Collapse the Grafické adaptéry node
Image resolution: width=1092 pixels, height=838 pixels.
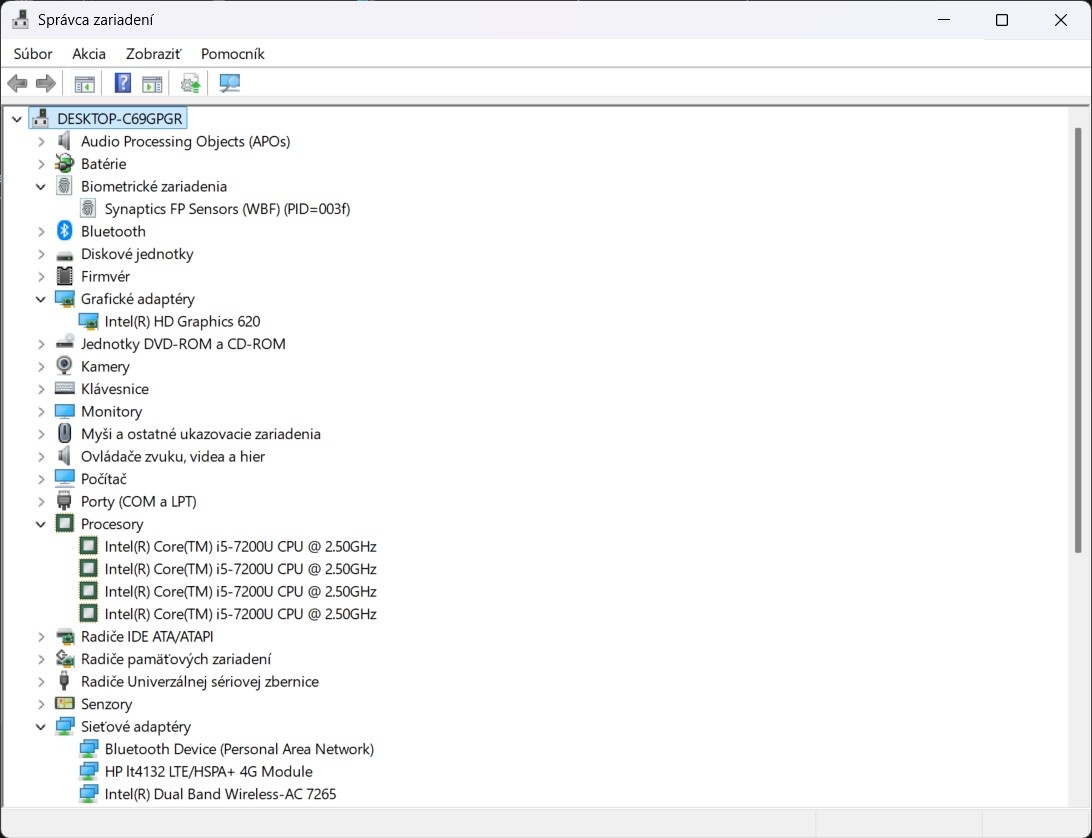point(41,299)
